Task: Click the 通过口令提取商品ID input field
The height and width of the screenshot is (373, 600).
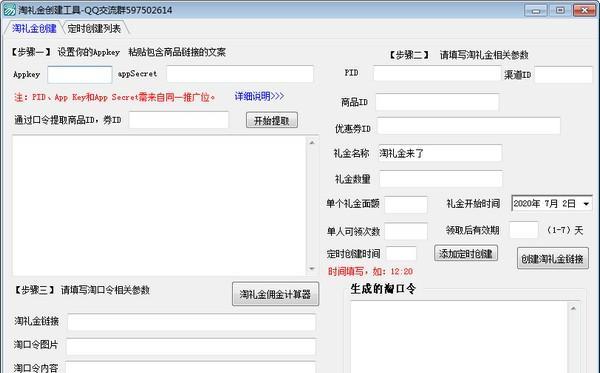Action: click(x=179, y=120)
